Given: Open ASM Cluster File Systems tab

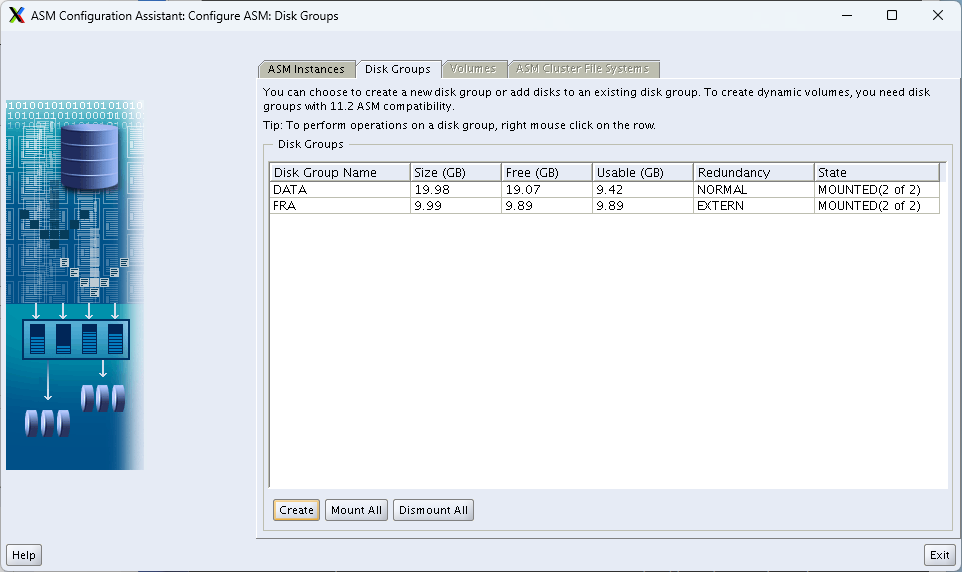Looking at the screenshot, I should click(582, 69).
